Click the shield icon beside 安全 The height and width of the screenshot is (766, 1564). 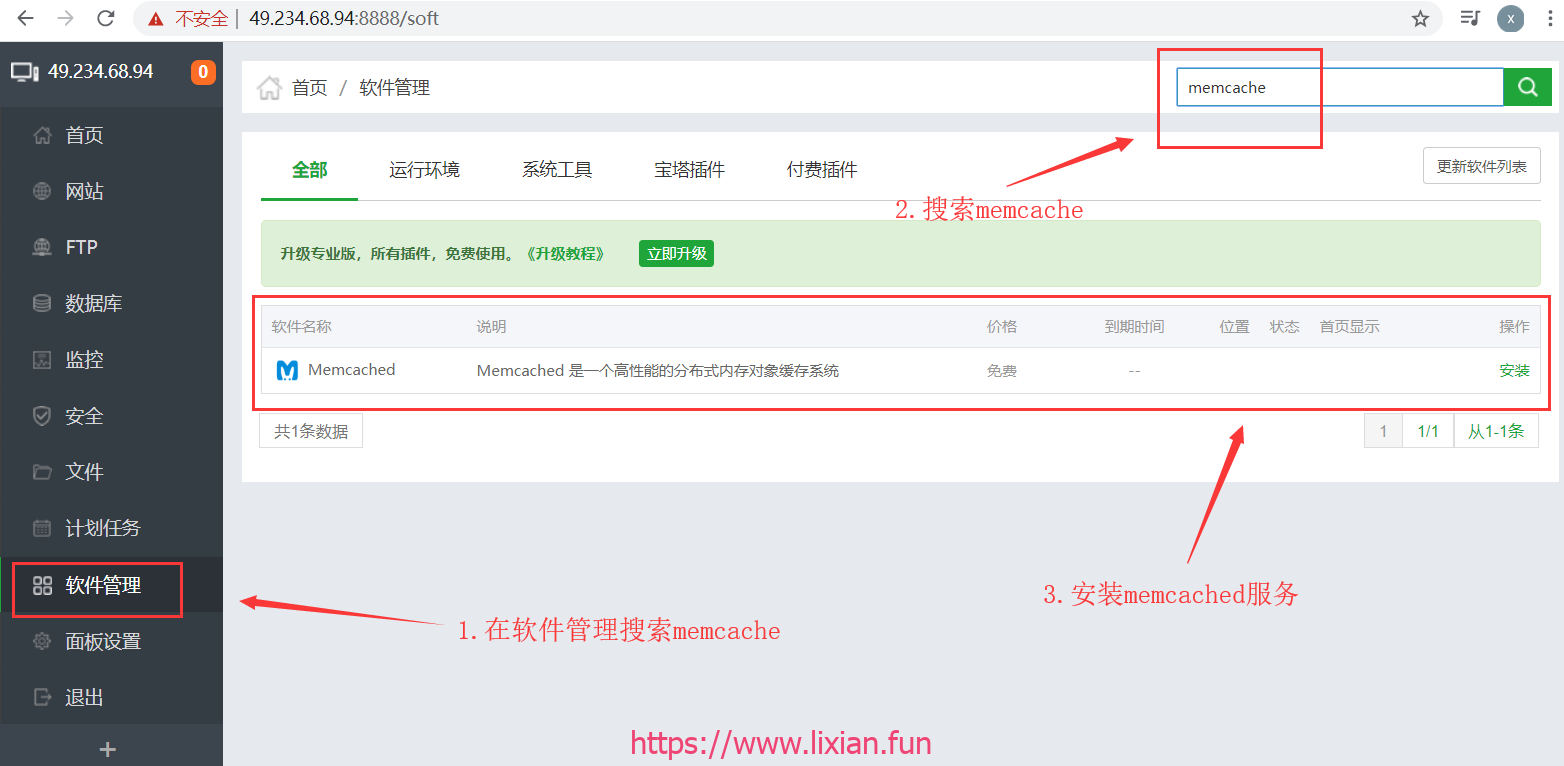point(42,416)
